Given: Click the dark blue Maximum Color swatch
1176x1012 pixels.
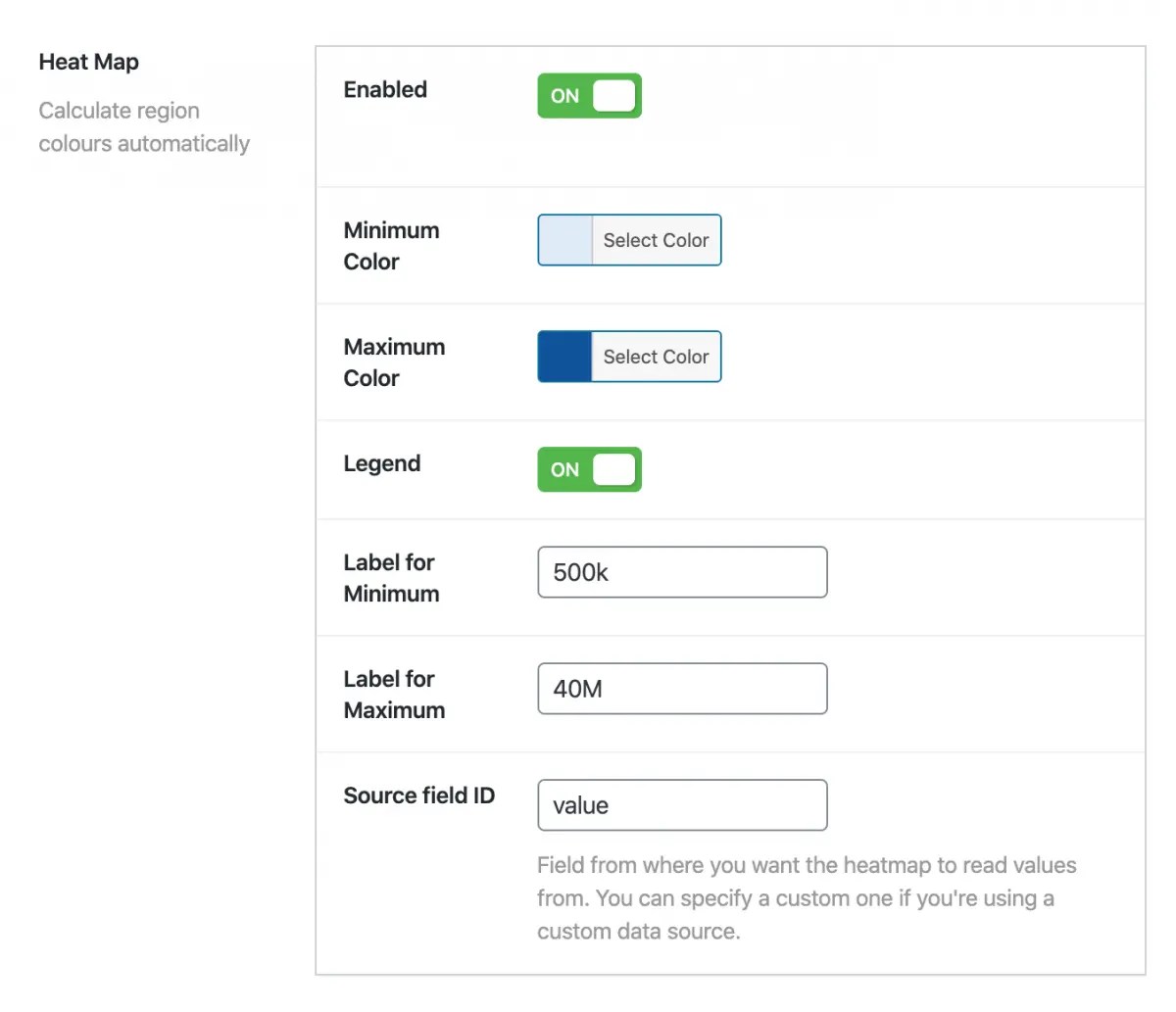Looking at the screenshot, I should [x=565, y=357].
